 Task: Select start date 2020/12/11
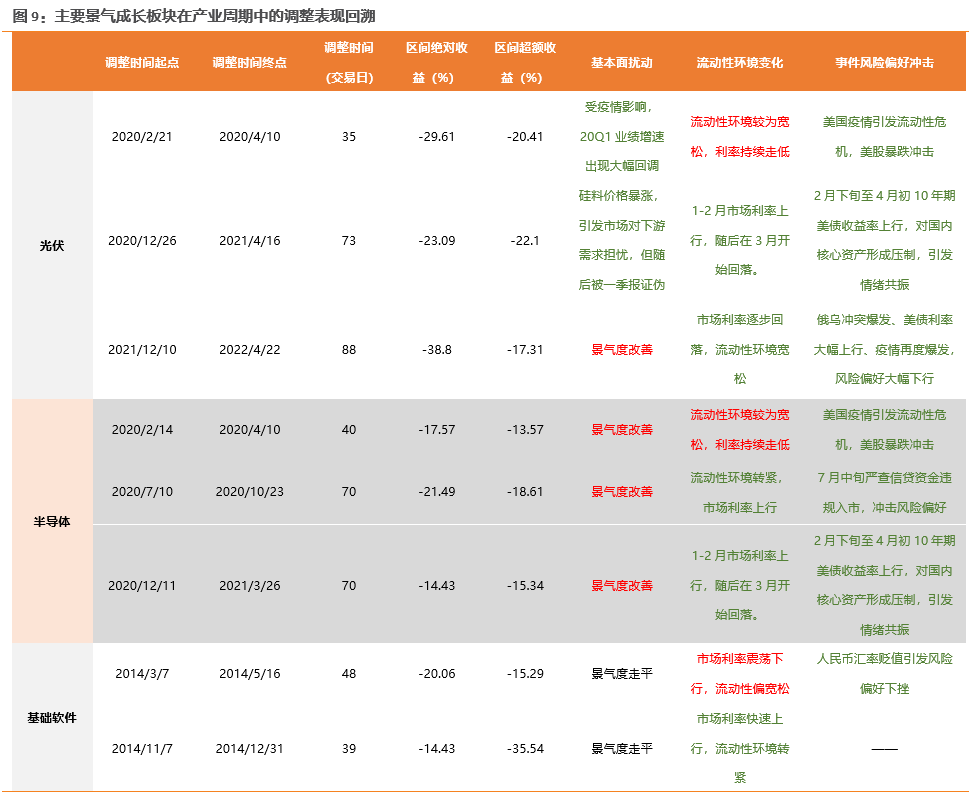[142, 586]
